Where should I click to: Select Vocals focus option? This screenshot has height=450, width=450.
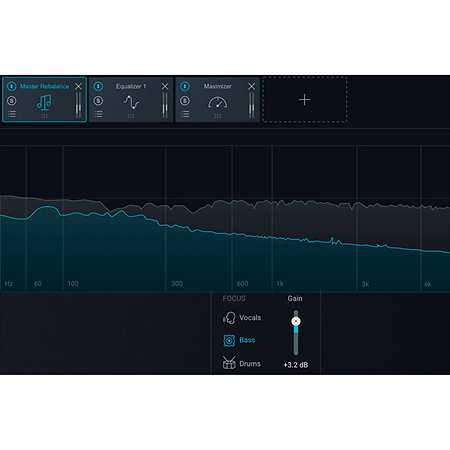(250, 318)
